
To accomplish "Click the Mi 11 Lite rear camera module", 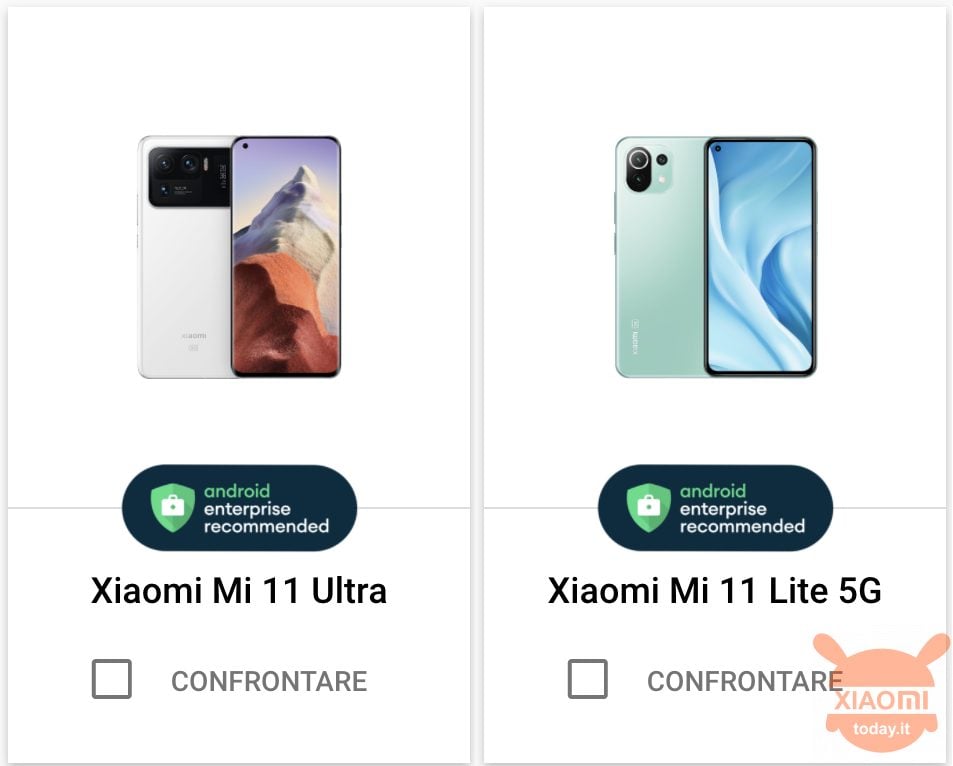I will coord(648,169).
